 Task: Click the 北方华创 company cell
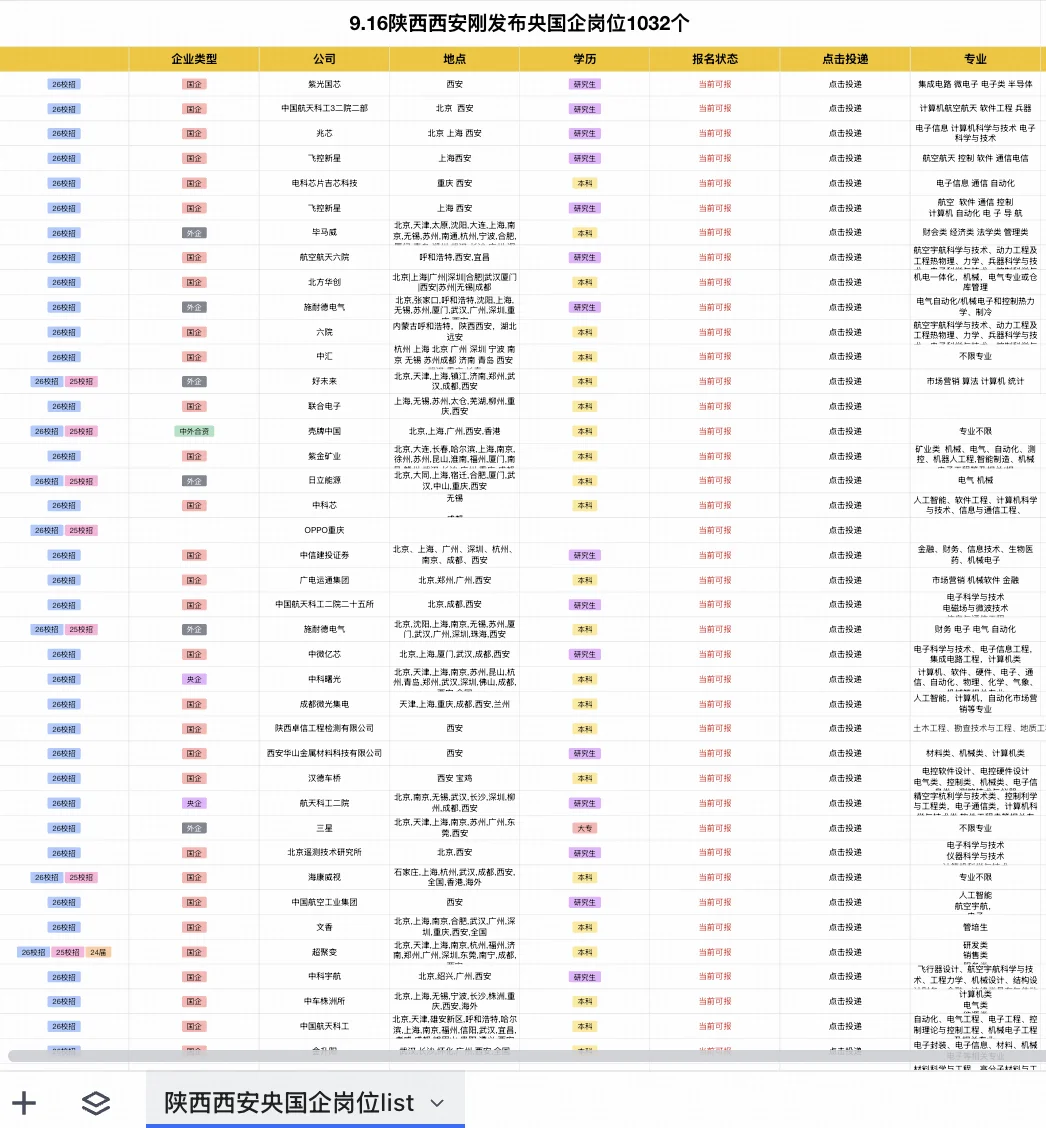[324, 282]
